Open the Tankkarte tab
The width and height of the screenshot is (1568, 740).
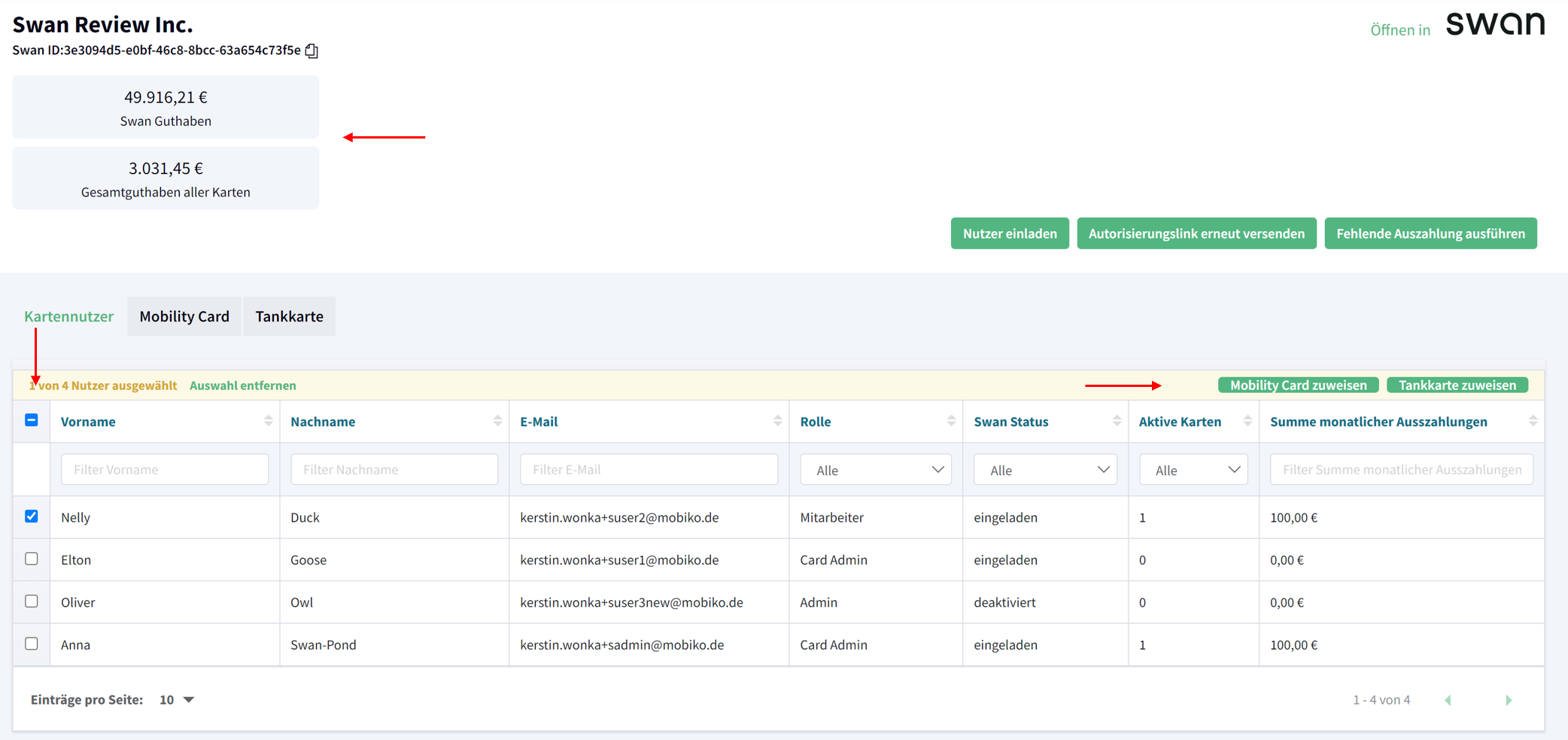click(289, 316)
